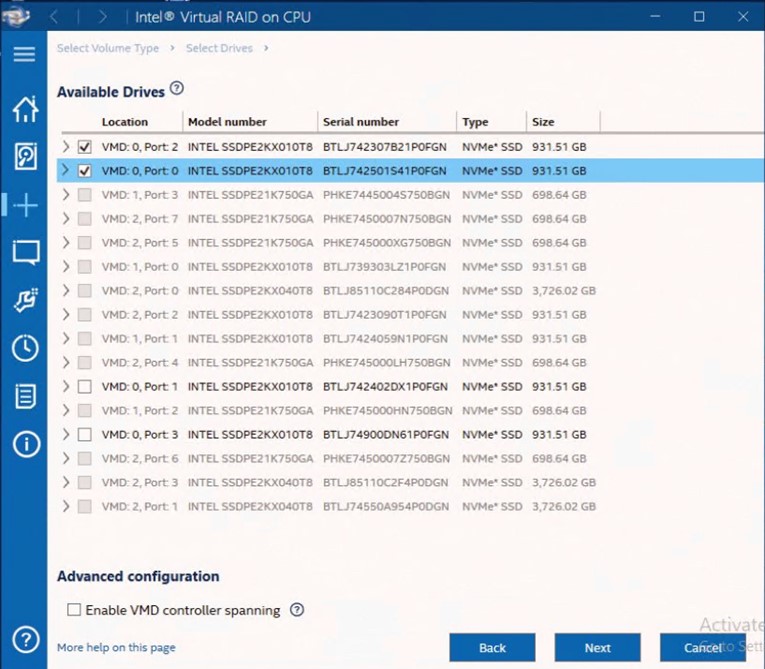The image size is (765, 669).
Task: Open the log document icon
Action: pos(25,396)
